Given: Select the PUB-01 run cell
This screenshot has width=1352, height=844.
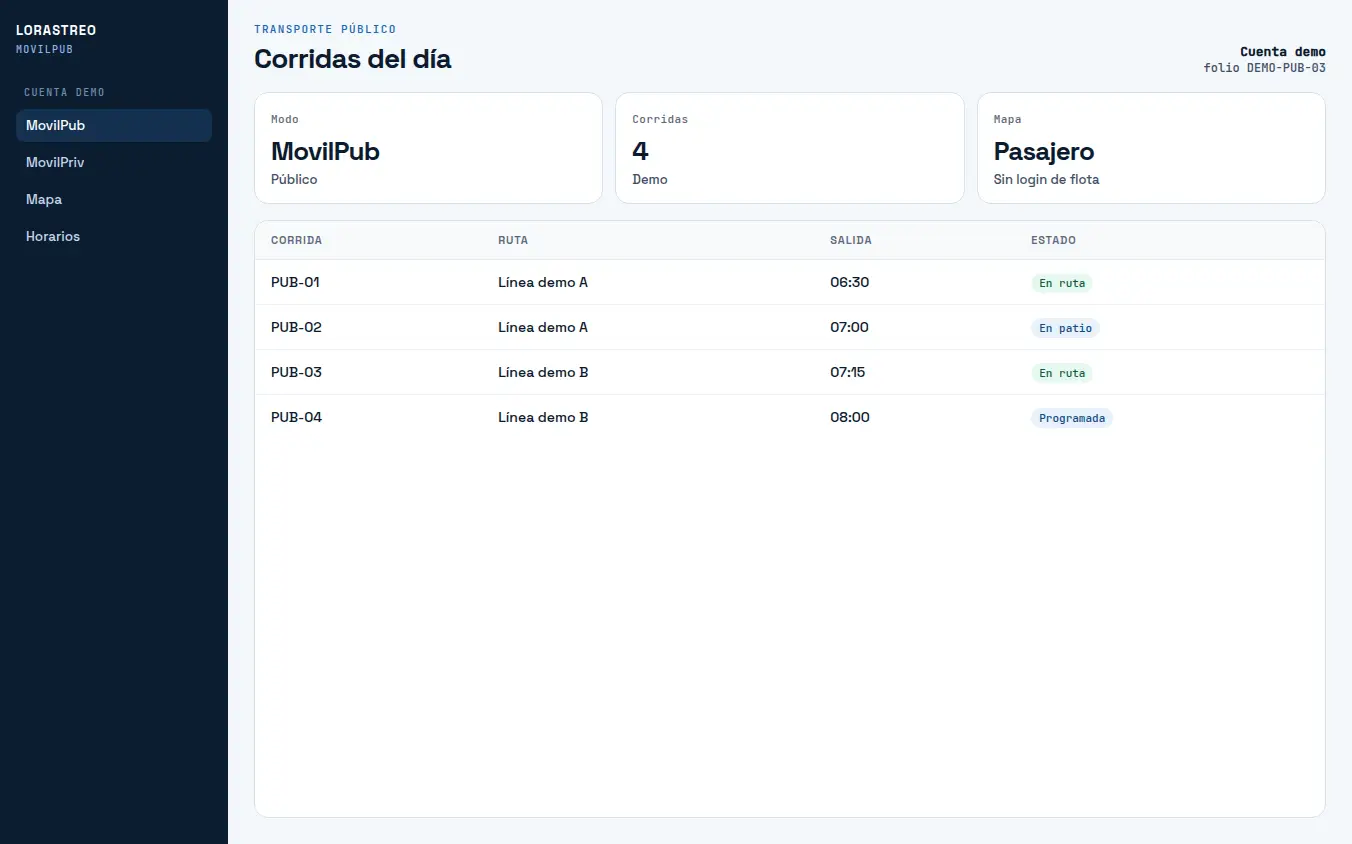Looking at the screenshot, I should pyautogui.click(x=295, y=283).
